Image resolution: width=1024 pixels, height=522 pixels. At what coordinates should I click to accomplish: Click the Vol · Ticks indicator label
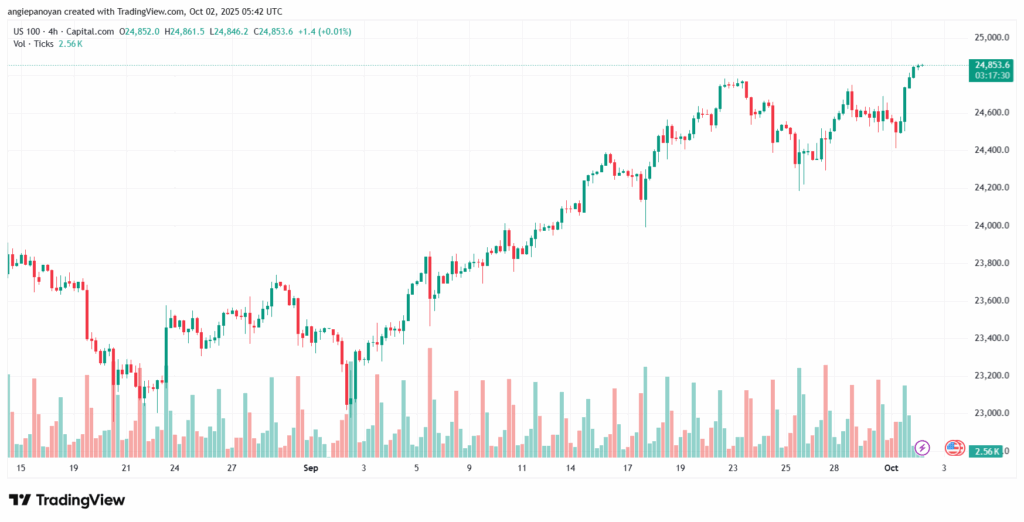(x=35, y=44)
